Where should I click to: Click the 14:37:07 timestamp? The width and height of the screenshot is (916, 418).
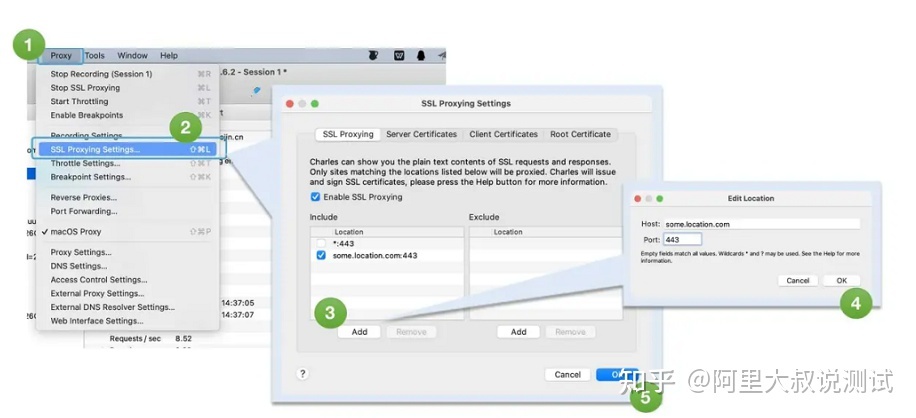click(237, 315)
